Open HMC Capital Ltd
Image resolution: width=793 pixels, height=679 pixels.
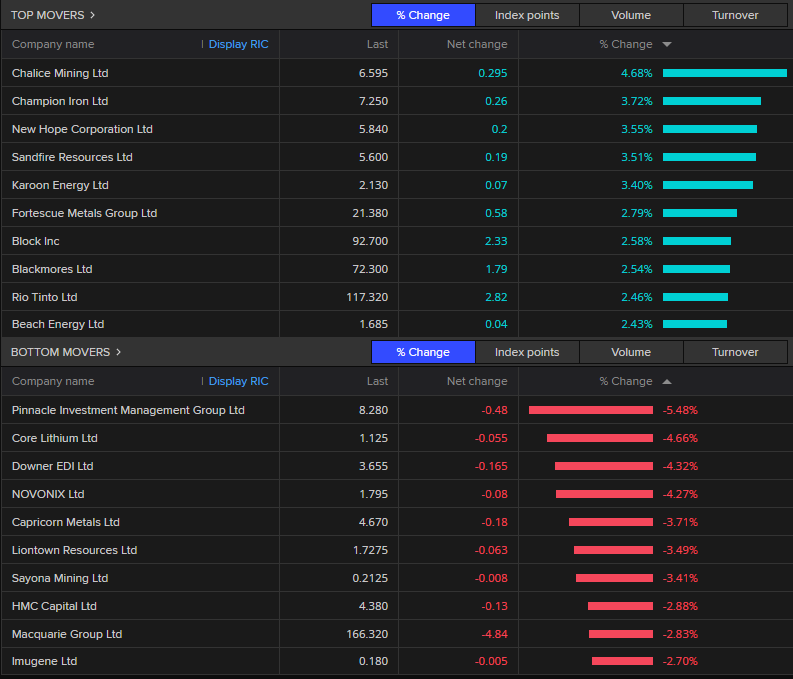54,606
